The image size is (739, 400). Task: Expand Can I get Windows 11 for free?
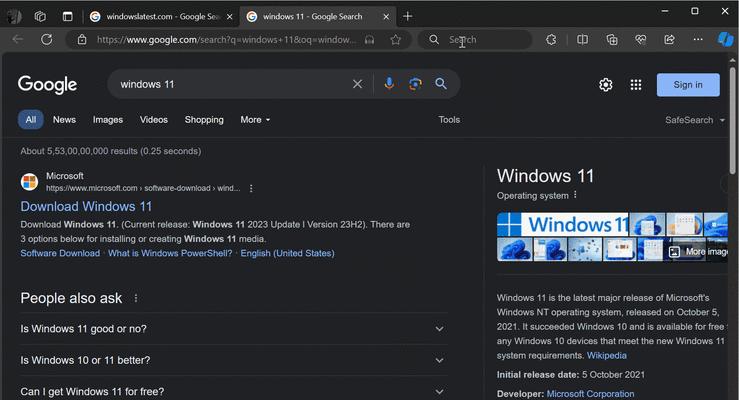(x=233, y=392)
